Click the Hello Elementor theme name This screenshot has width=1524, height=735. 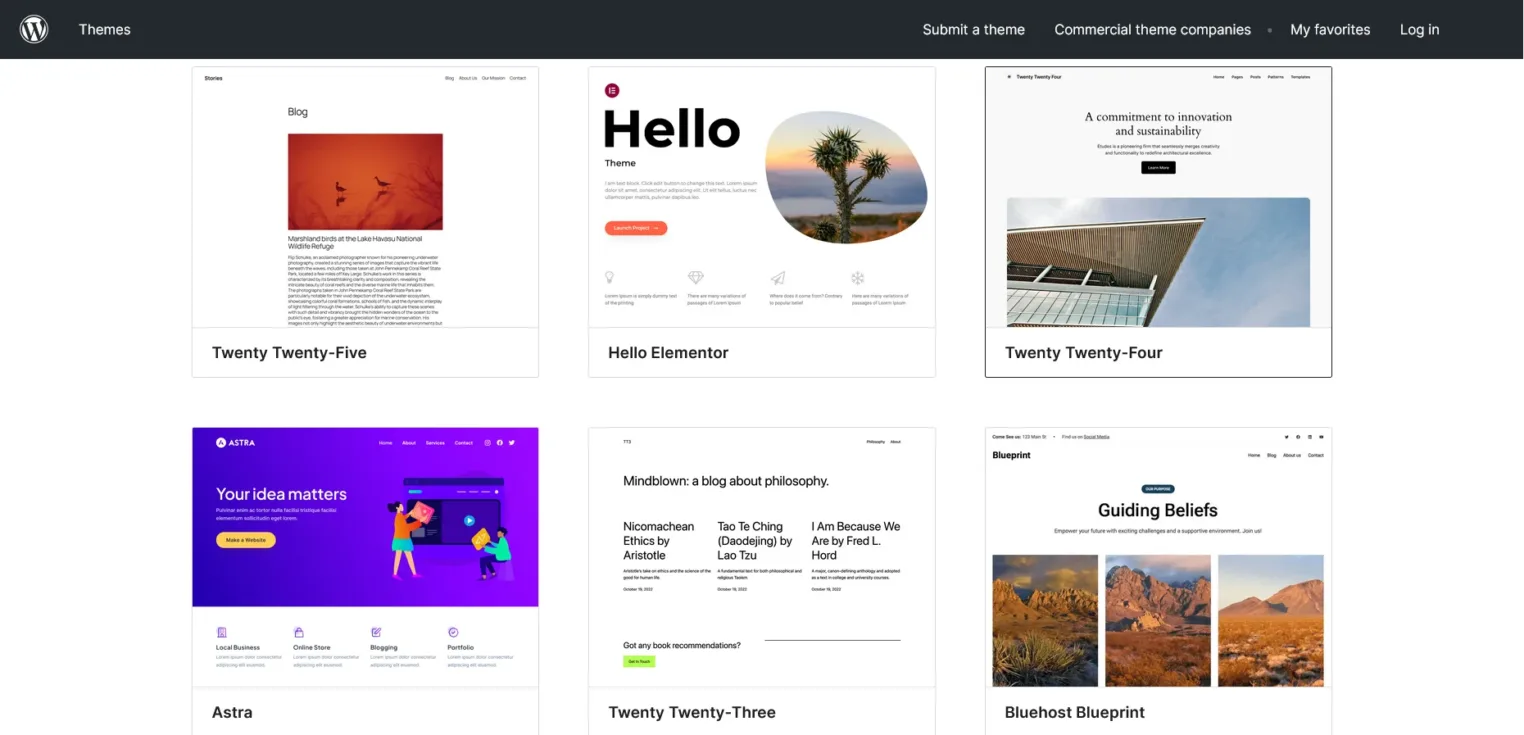point(668,352)
